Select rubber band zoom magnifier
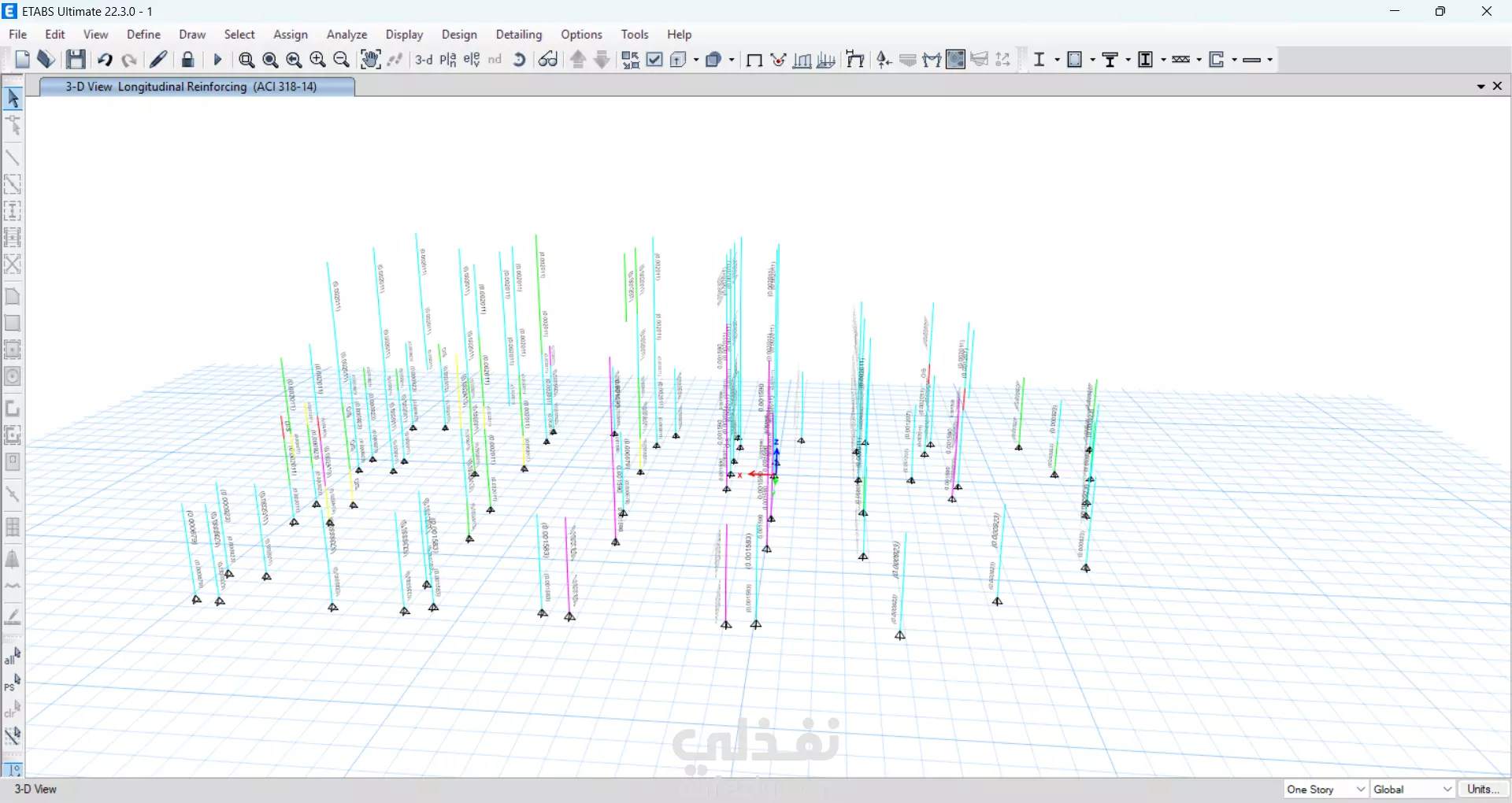Image resolution: width=1512 pixels, height=803 pixels. tap(246, 60)
